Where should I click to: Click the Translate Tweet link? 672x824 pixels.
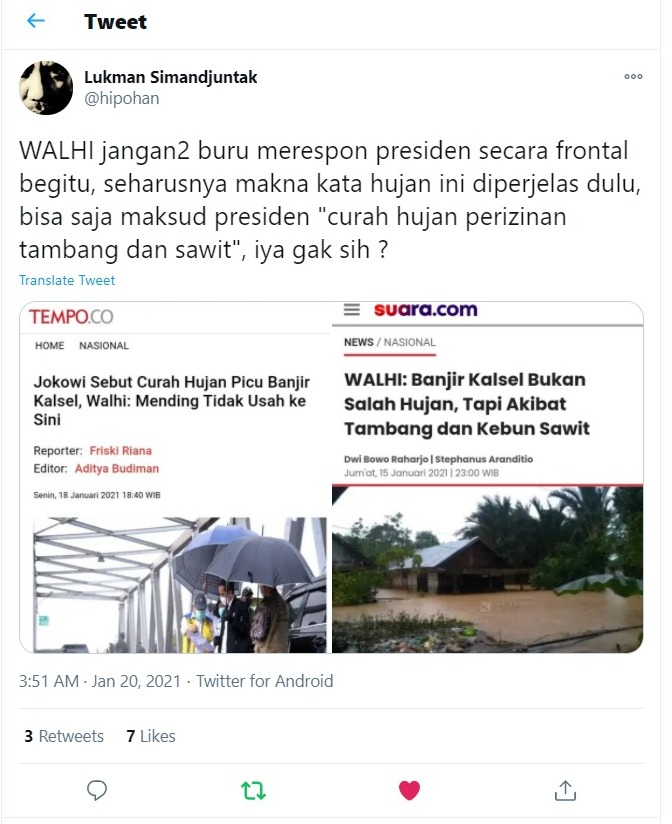coord(67,280)
